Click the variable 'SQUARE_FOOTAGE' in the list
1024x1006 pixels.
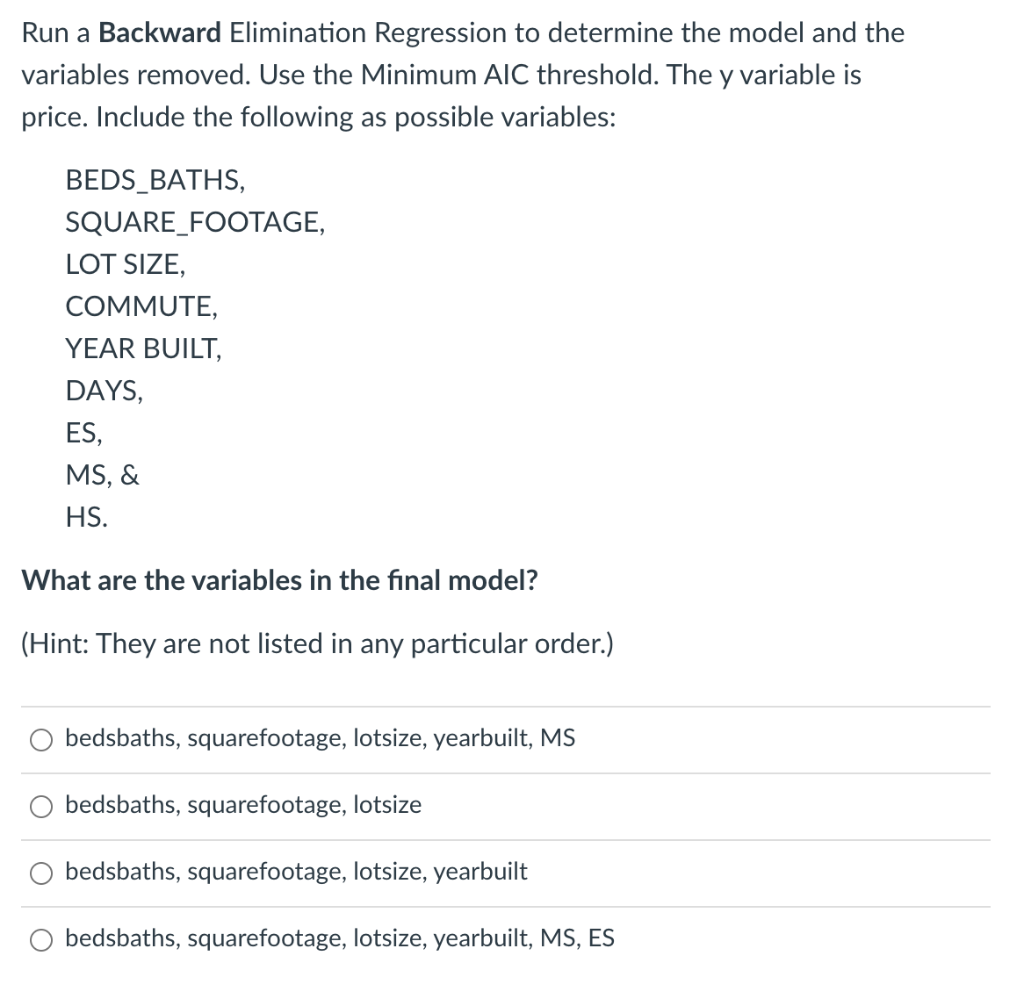click(192, 222)
